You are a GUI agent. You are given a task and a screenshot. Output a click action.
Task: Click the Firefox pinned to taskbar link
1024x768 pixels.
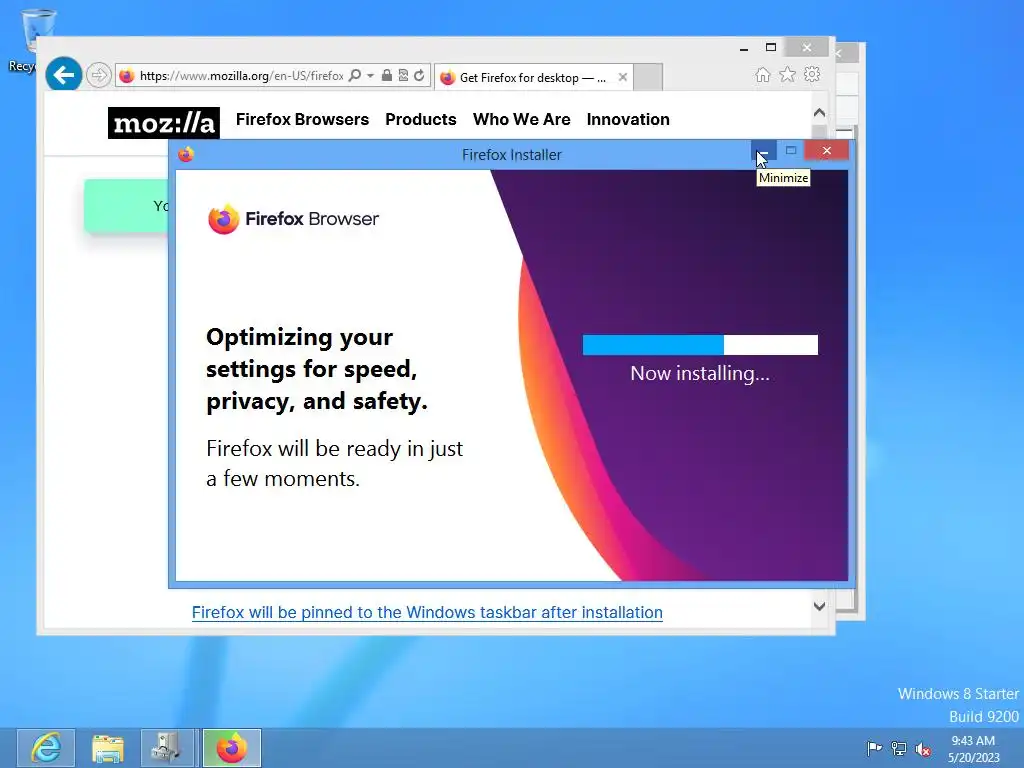(x=427, y=613)
